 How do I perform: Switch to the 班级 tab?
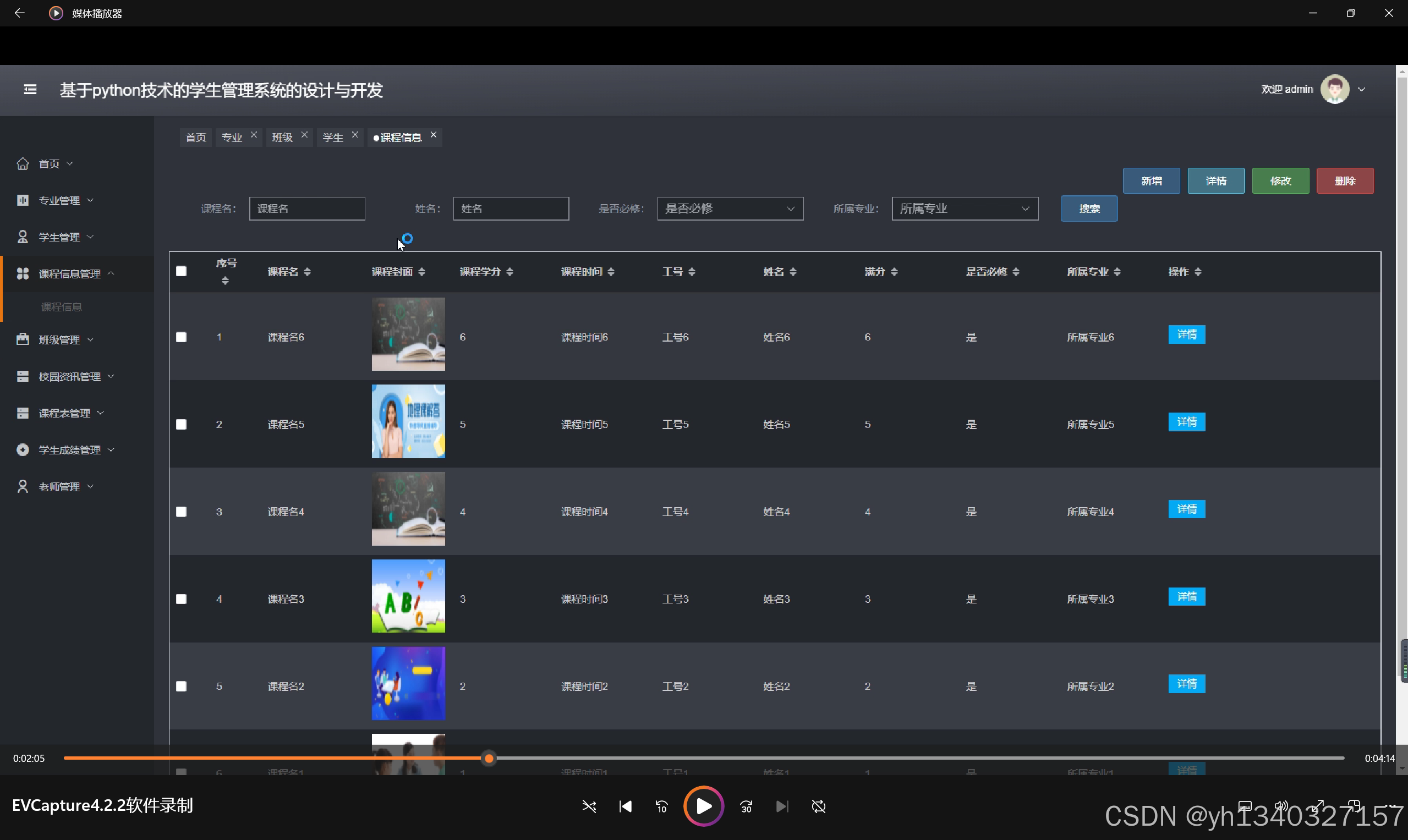[x=282, y=138]
